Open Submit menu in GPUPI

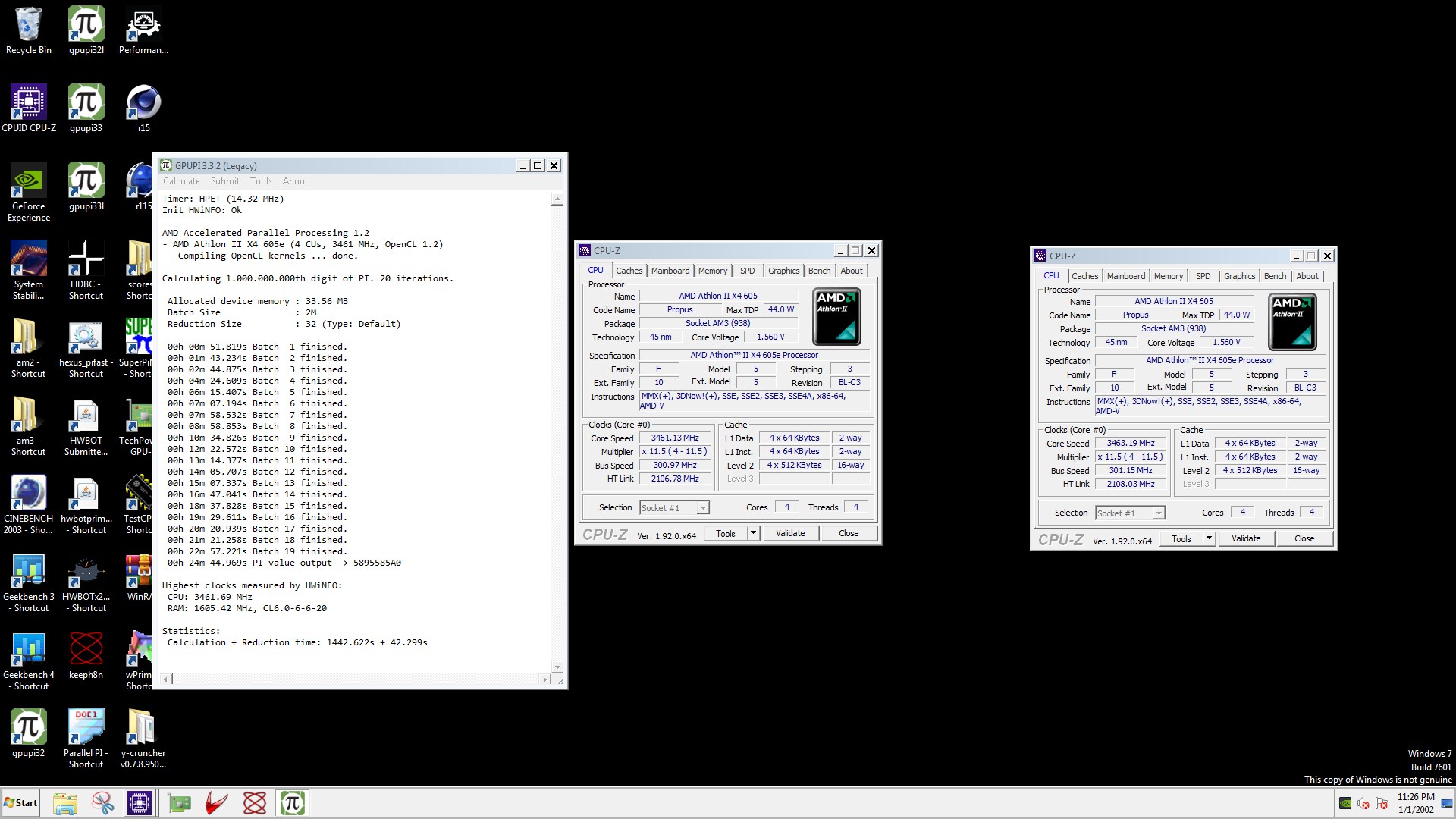(224, 181)
